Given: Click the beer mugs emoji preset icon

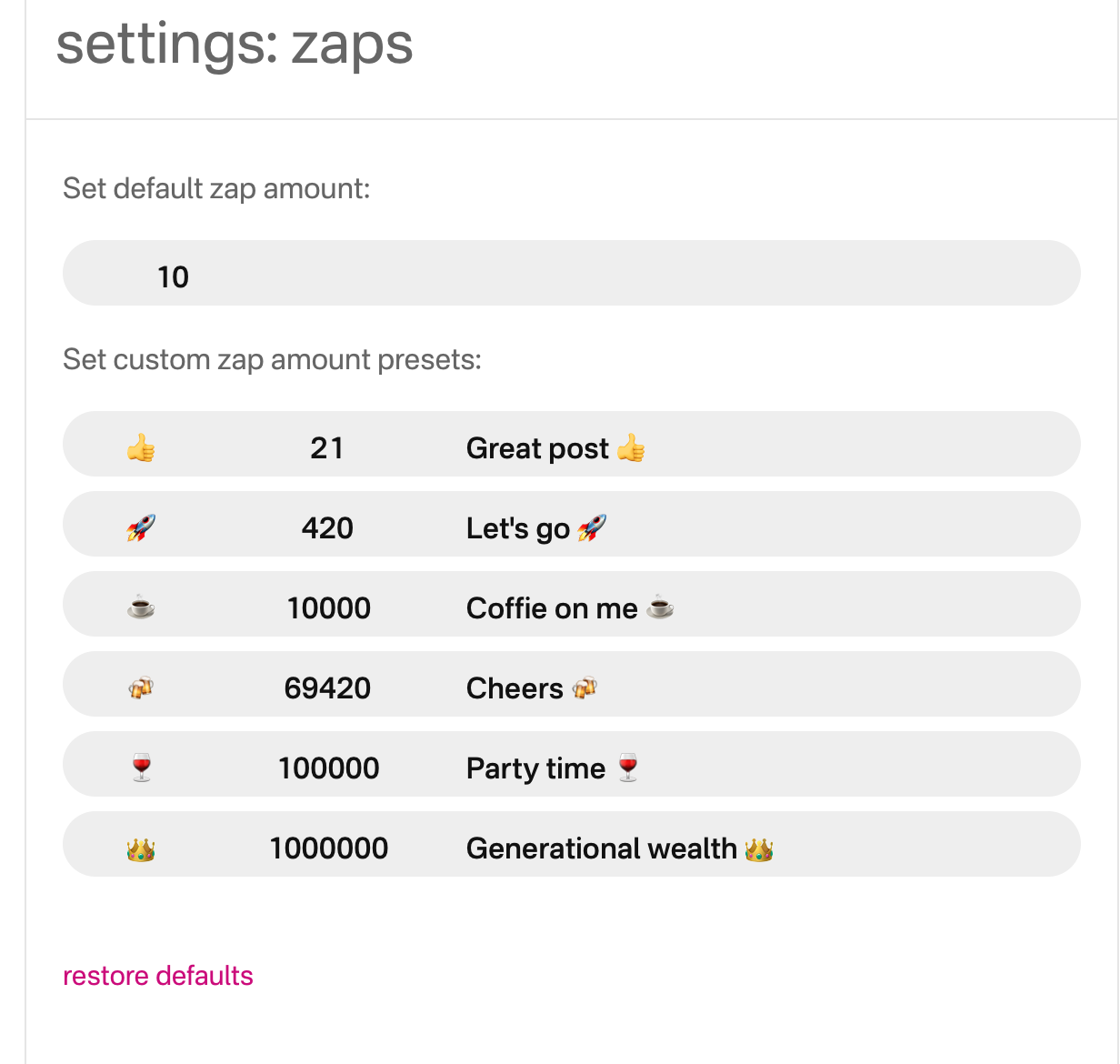Looking at the screenshot, I should coord(141,688).
